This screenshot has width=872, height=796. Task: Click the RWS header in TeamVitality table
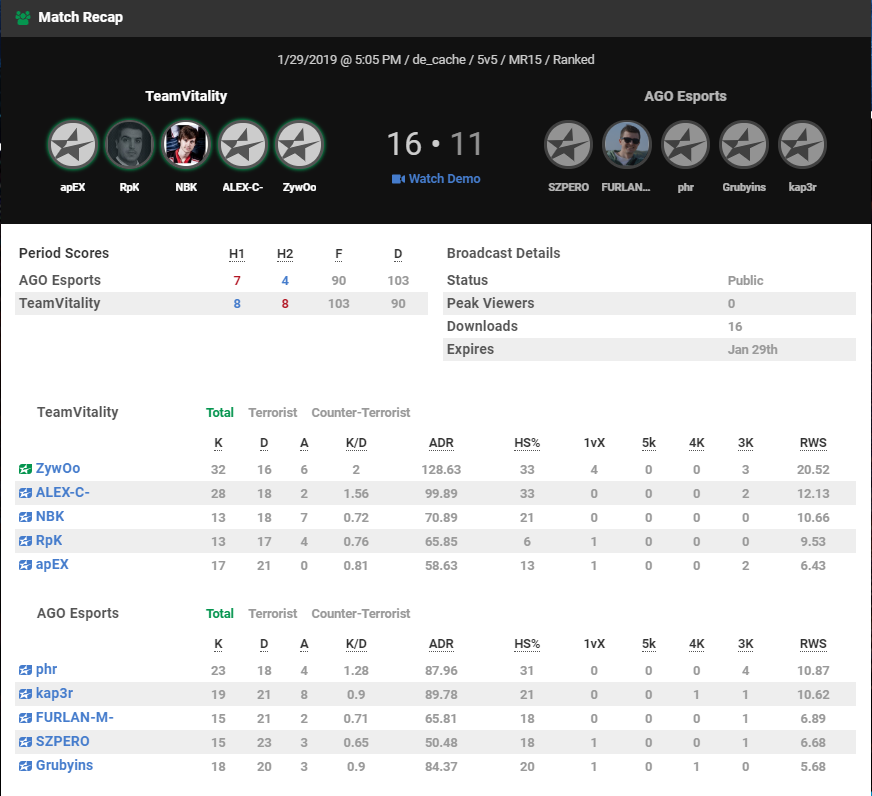(x=813, y=443)
